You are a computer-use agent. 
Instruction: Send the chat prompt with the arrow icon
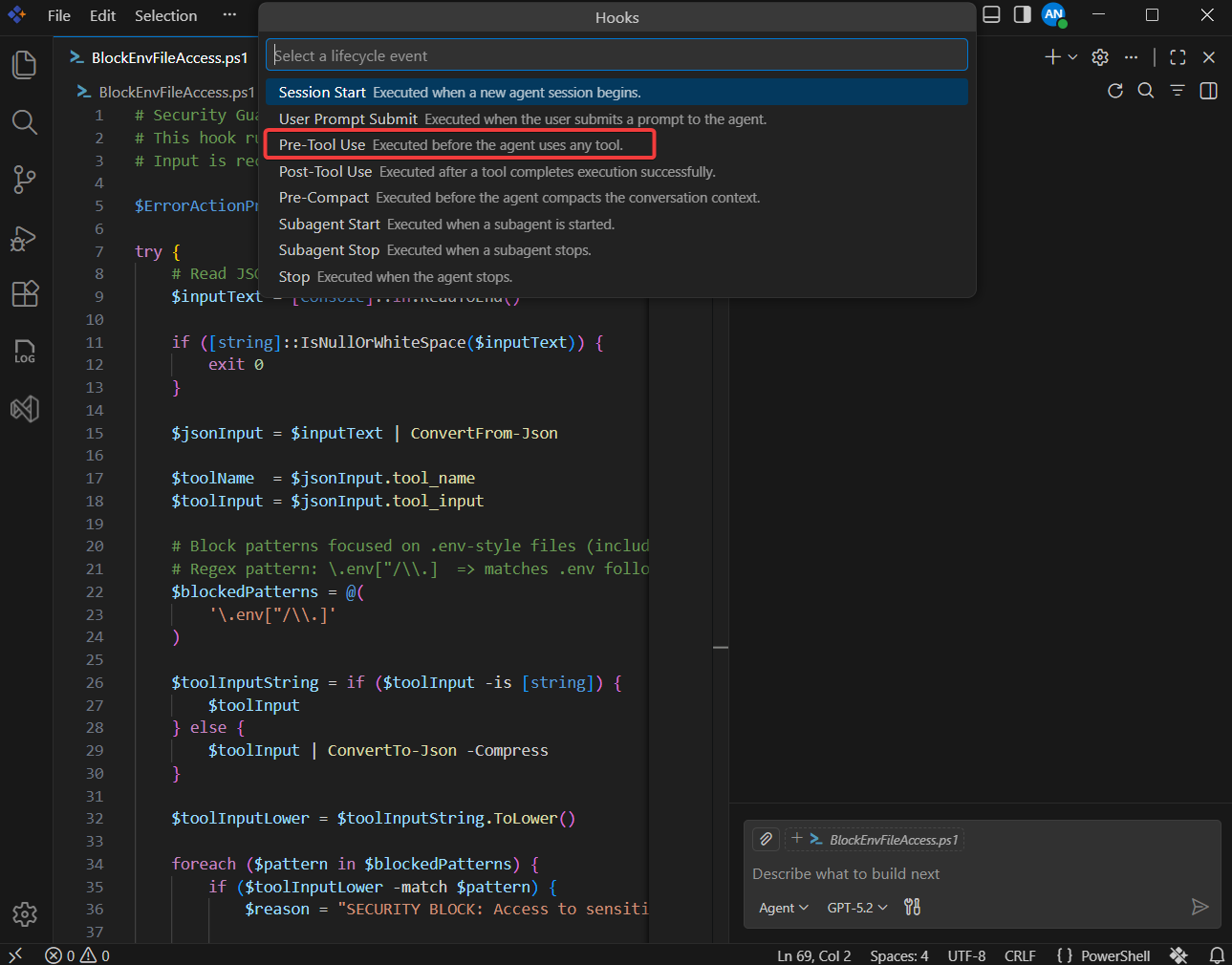[x=1200, y=908]
